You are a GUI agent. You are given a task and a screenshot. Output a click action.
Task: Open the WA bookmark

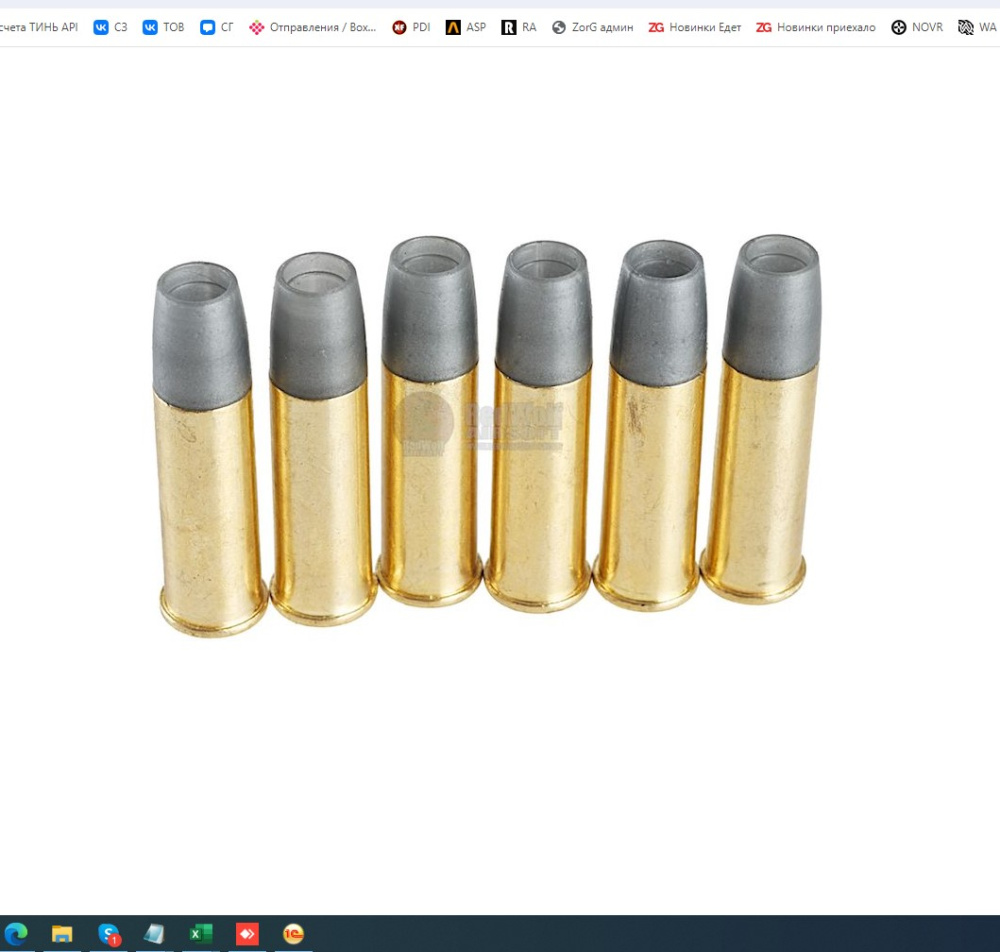tap(977, 27)
